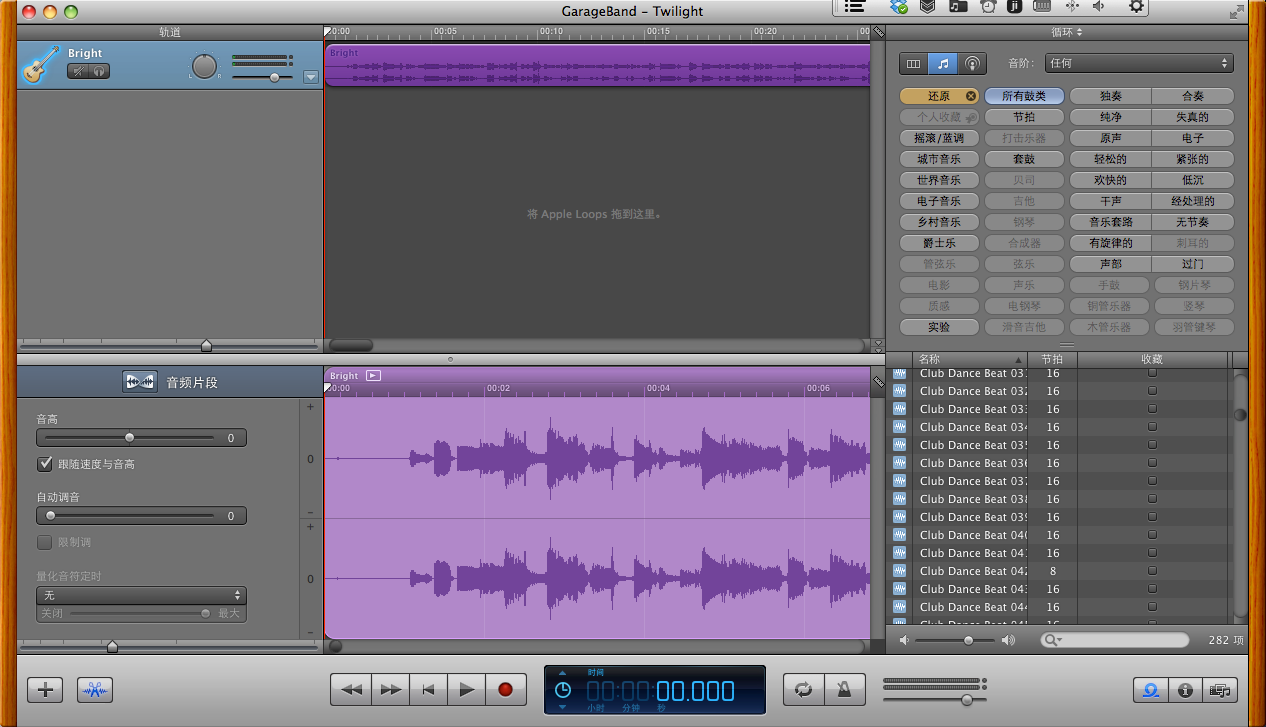This screenshot has height=727, width=1266.
Task: Mute the Bright track
Action: tap(77, 71)
